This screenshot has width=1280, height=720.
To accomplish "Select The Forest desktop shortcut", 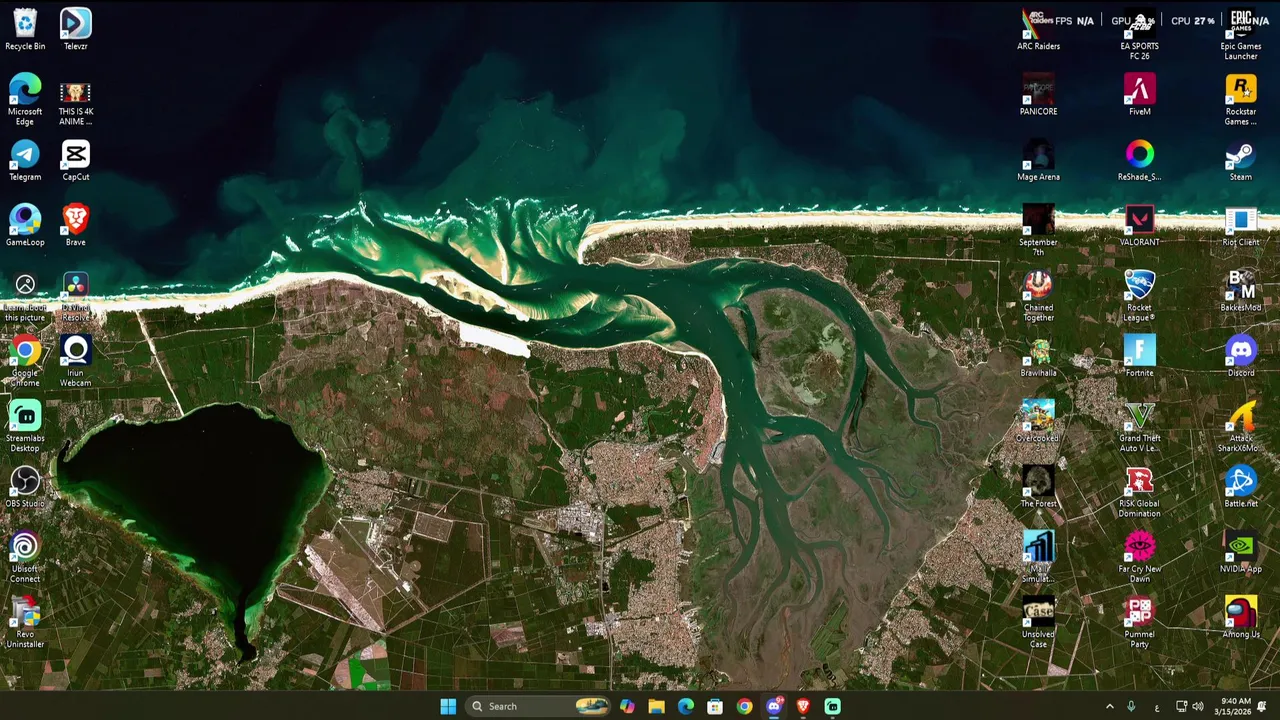I will pyautogui.click(x=1038, y=486).
